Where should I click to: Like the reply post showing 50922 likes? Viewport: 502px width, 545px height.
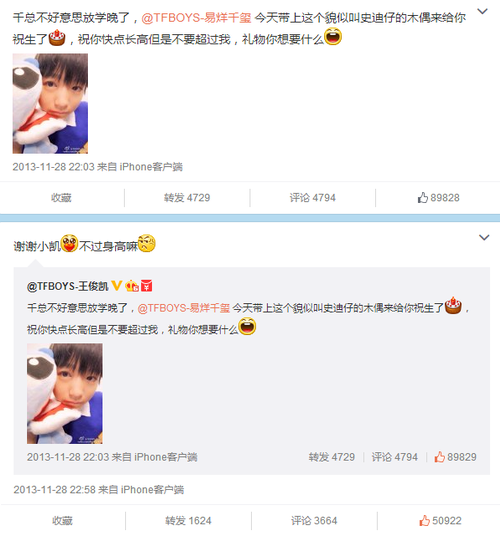pos(440,521)
